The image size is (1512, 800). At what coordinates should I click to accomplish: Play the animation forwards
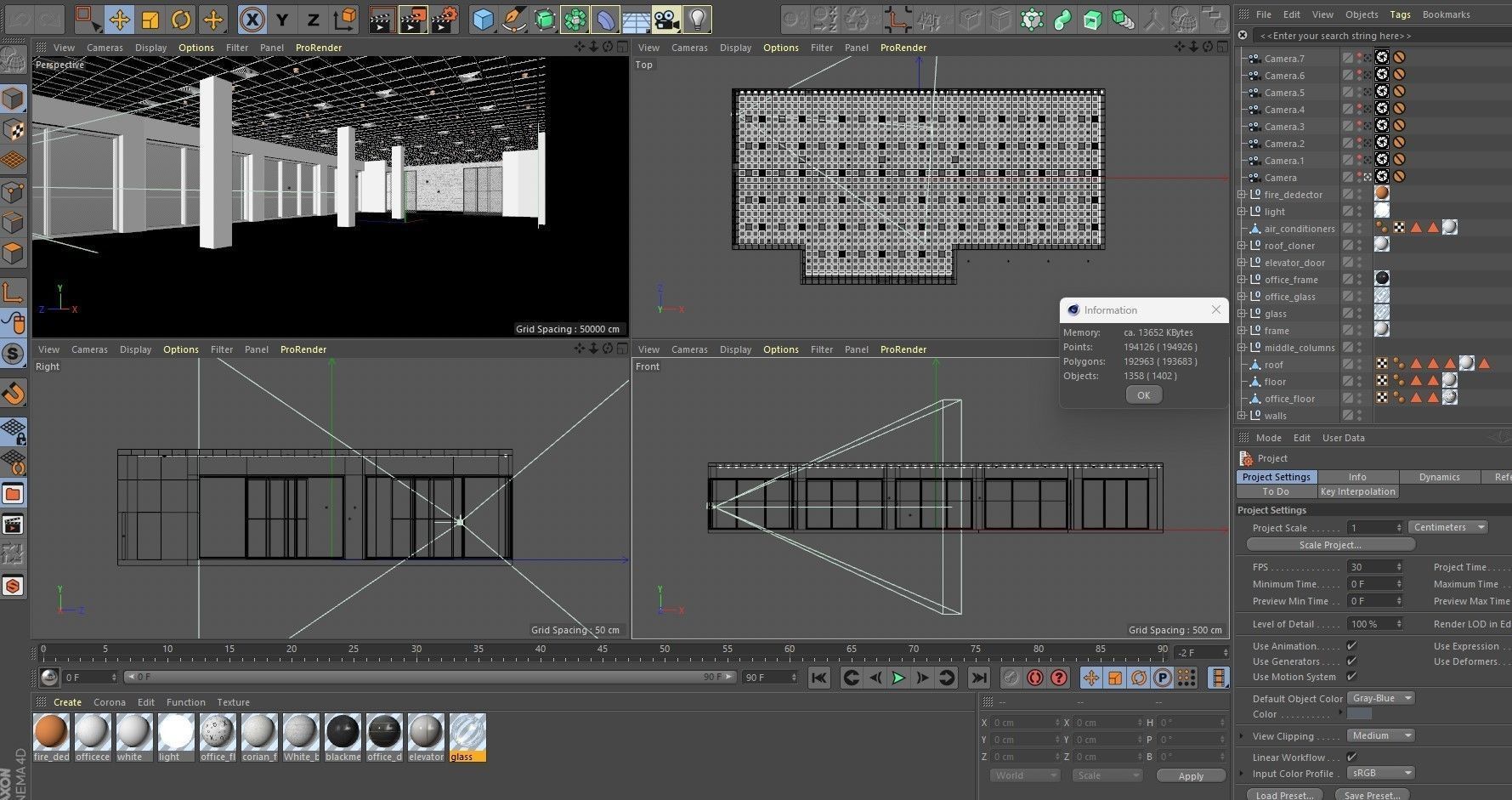[898, 678]
